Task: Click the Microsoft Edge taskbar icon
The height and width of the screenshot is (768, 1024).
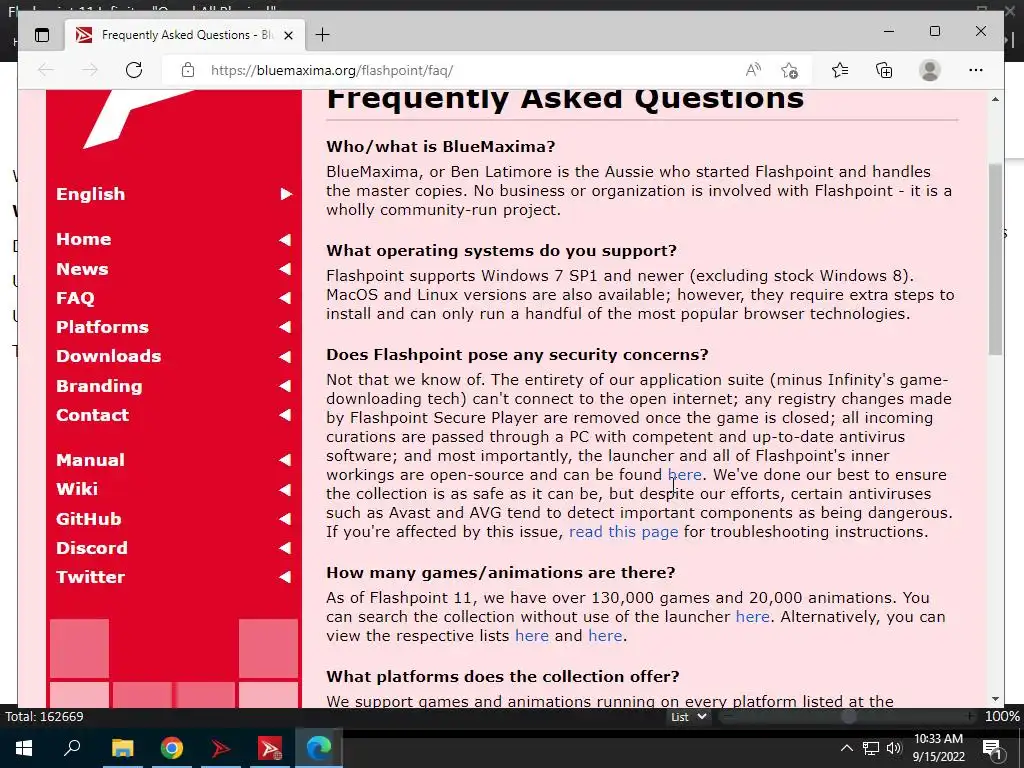Action: click(x=319, y=748)
